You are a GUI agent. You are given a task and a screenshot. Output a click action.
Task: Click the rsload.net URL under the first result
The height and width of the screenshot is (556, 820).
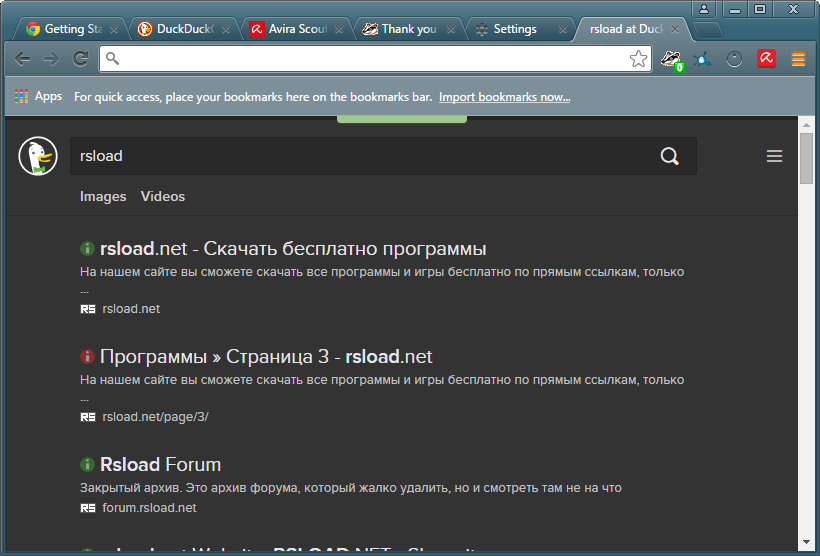131,309
